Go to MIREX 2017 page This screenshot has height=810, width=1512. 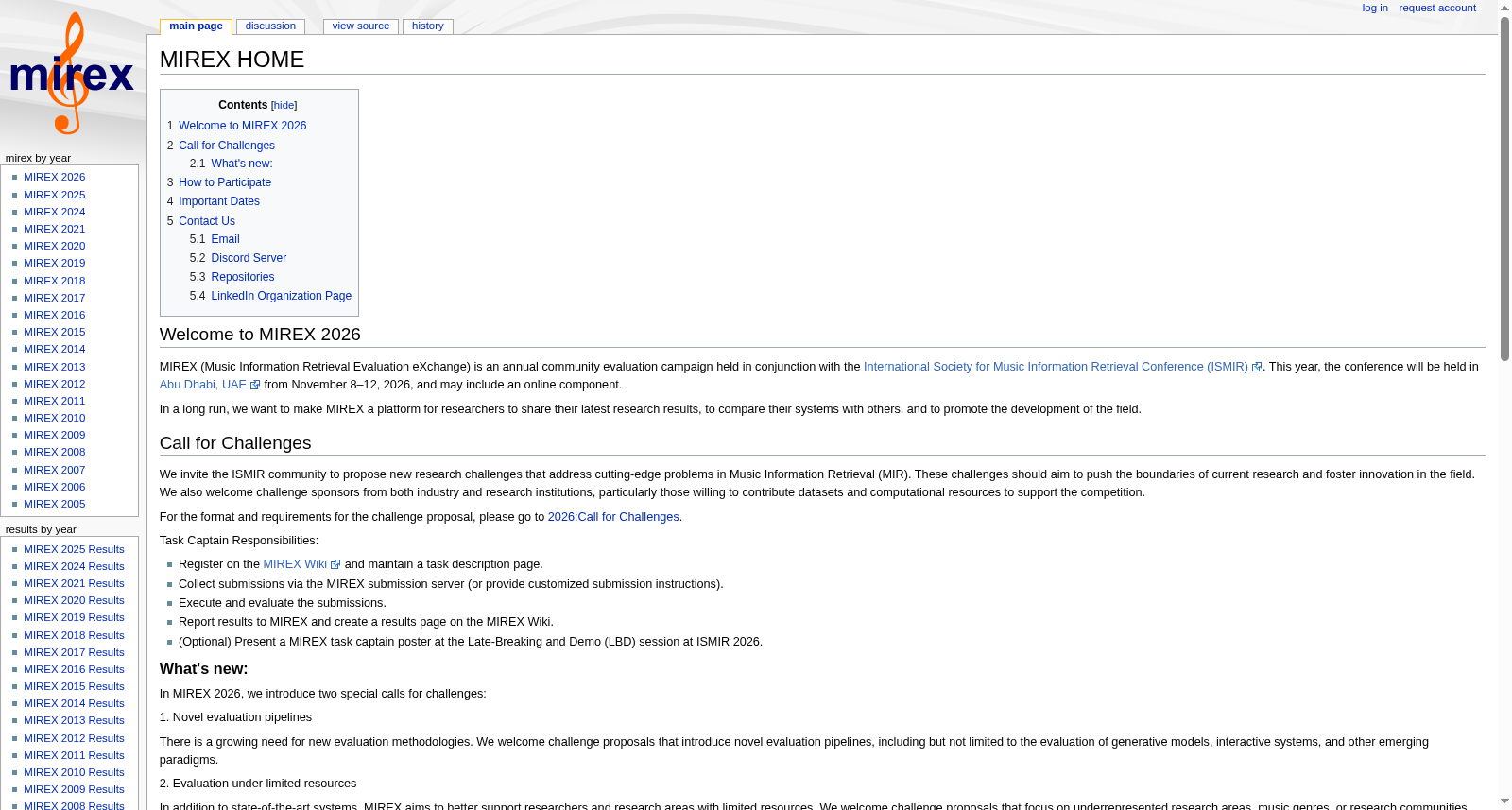55,298
